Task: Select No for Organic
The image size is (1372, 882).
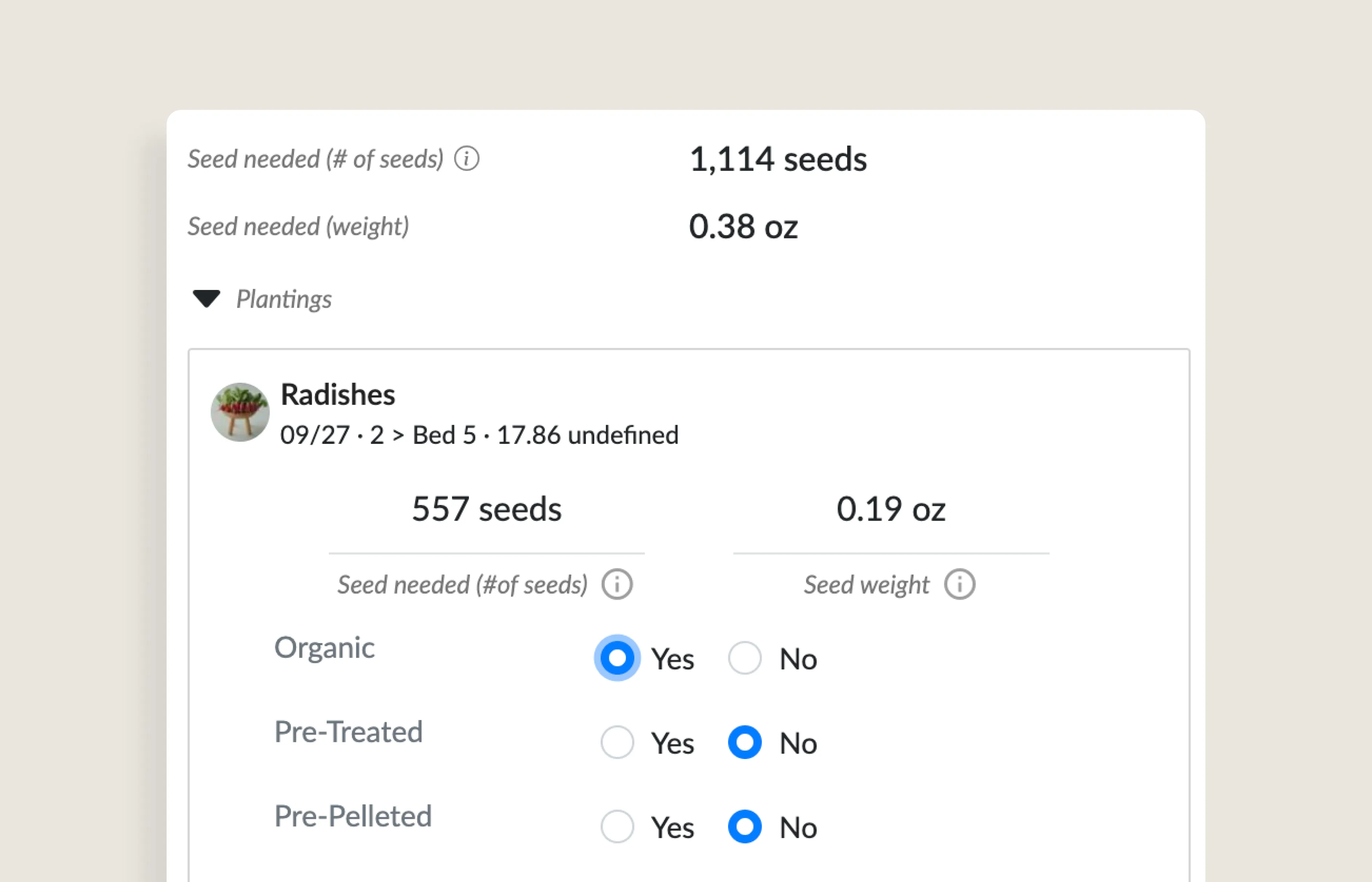Action: 745,658
